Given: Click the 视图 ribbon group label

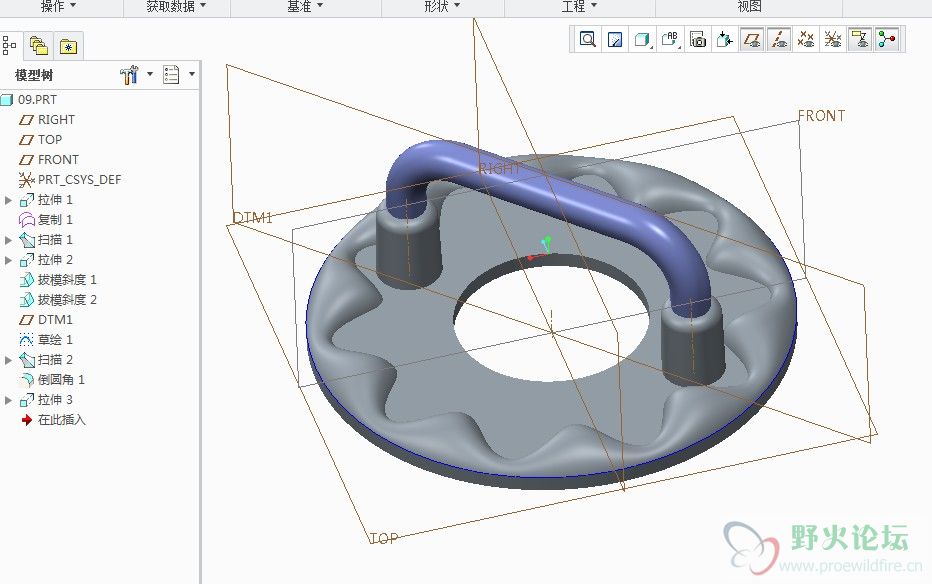Looking at the screenshot, I should coord(749,6).
